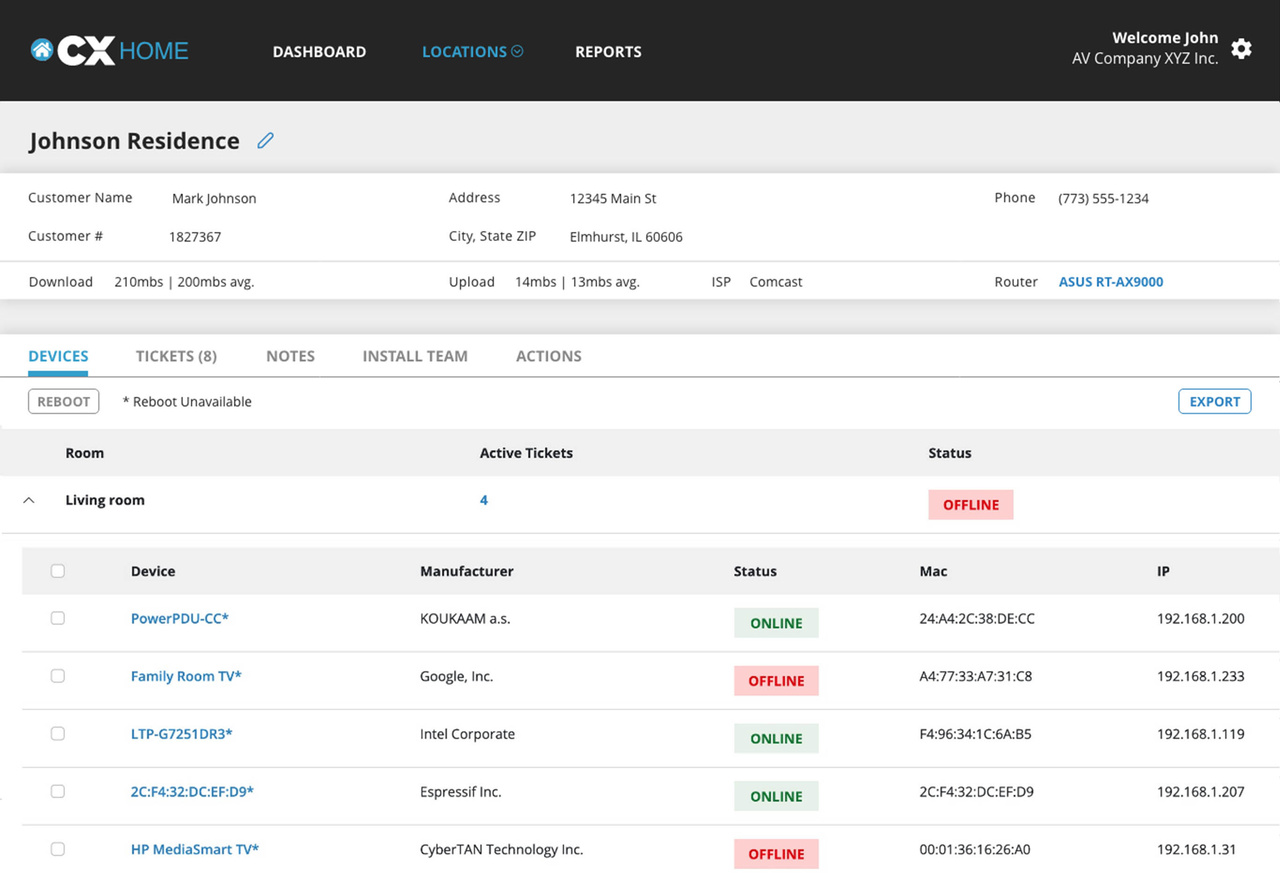Click the pencil icon beside Johnson Residence

tap(265, 141)
